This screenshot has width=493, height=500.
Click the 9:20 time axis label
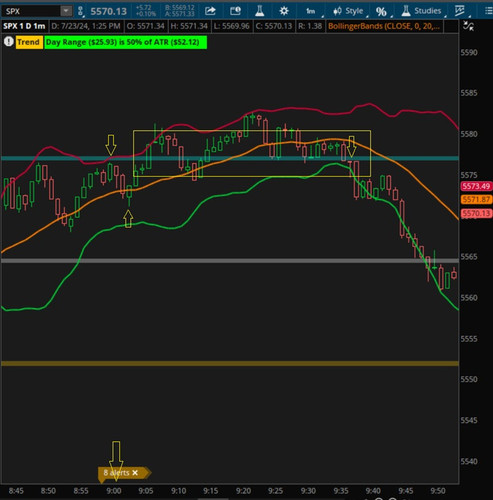click(244, 491)
